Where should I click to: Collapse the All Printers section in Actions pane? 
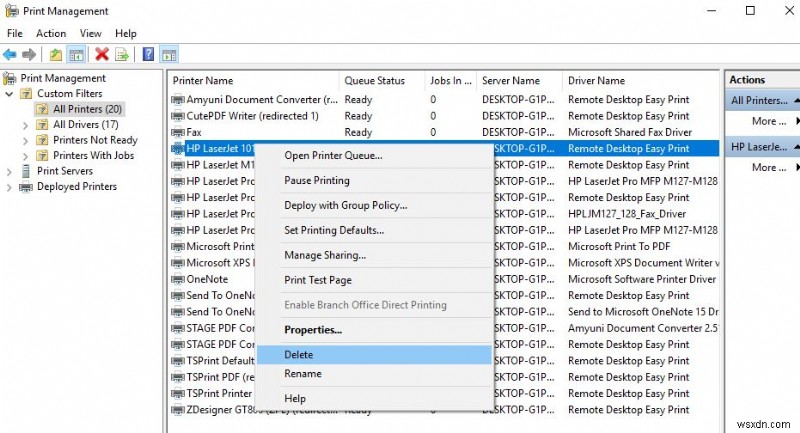[796, 100]
